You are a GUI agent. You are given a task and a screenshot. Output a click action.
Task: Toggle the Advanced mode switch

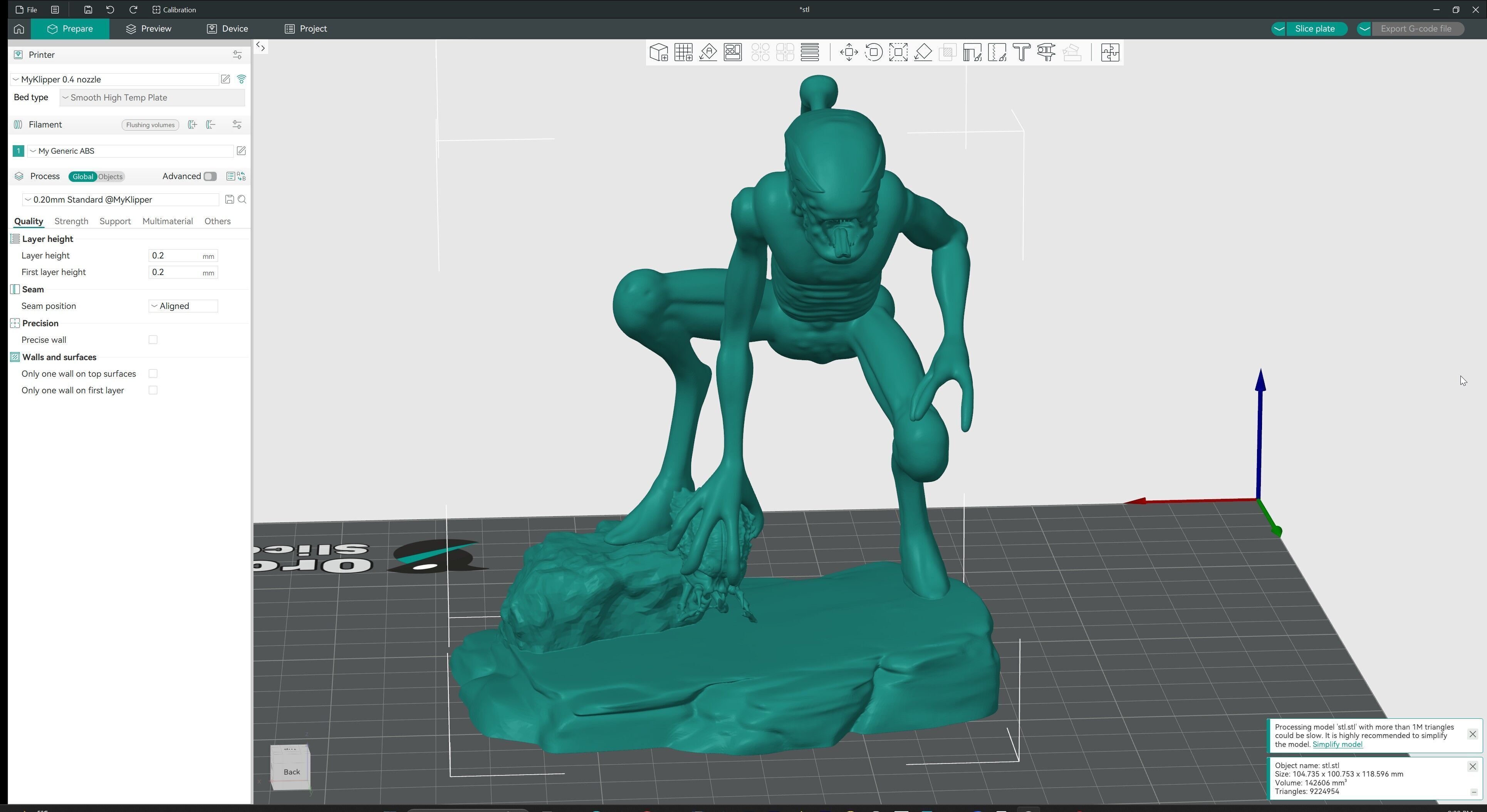point(210,176)
